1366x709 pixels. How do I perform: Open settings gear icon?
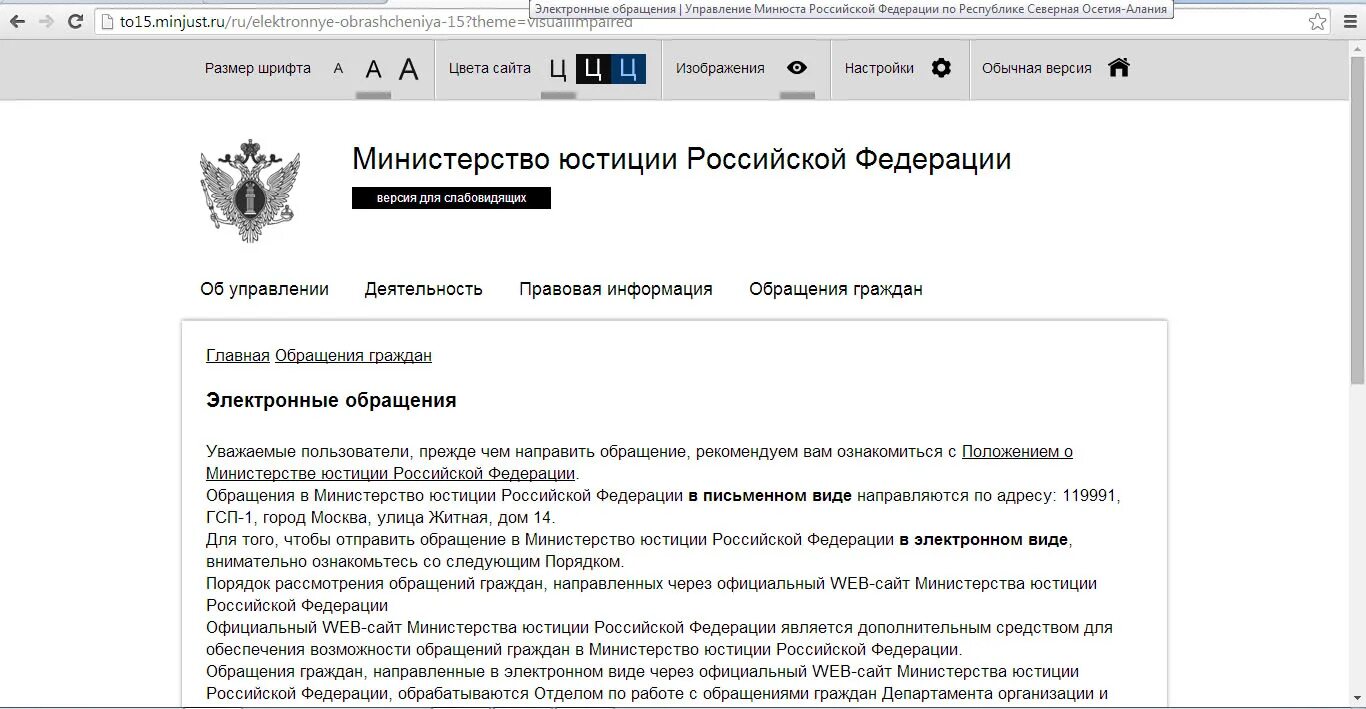pyautogui.click(x=941, y=68)
